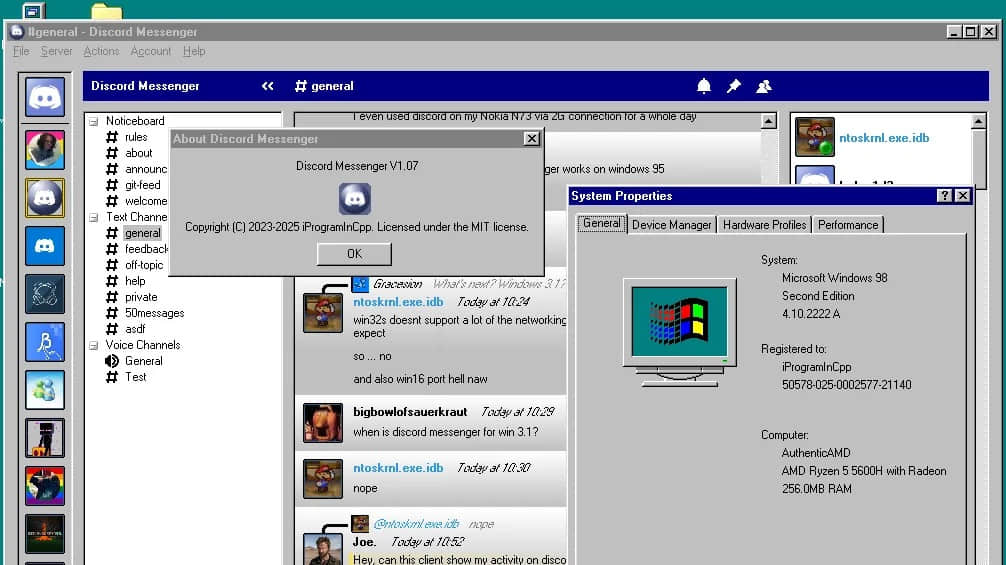The image size is (1006, 565).
Task: Click the desktop computer icon at top left
Action: (33, 10)
